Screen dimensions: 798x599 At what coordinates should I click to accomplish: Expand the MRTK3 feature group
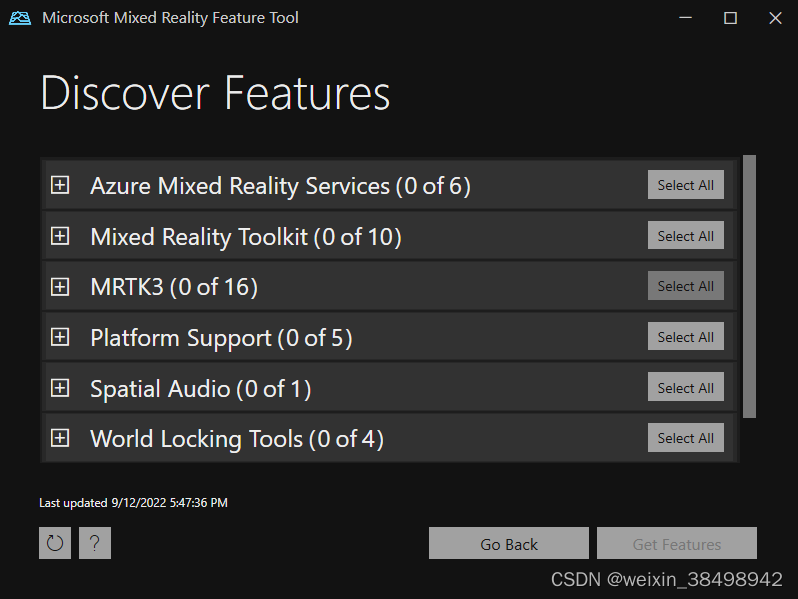point(60,287)
